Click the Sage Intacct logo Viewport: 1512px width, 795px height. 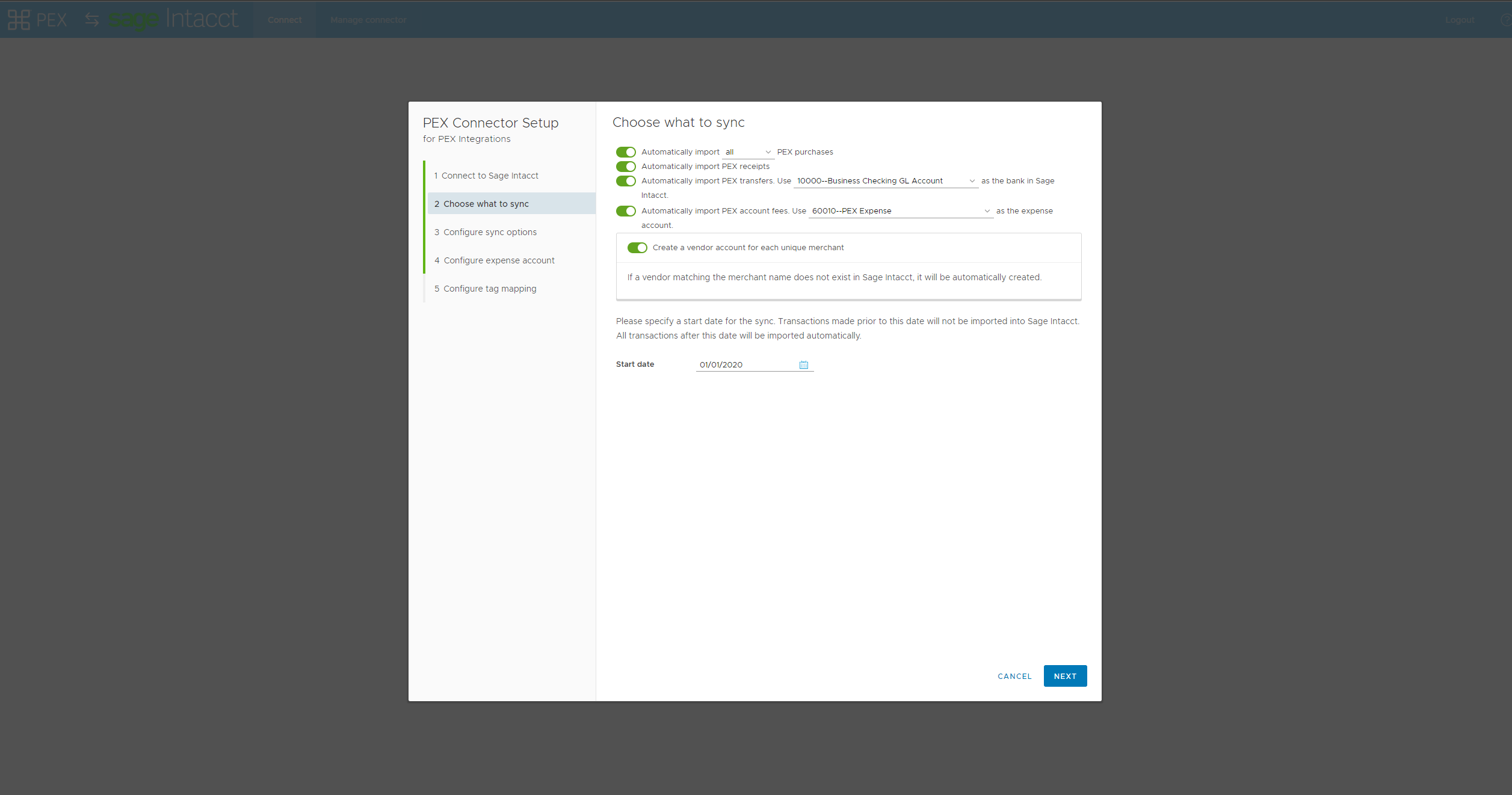point(173,19)
